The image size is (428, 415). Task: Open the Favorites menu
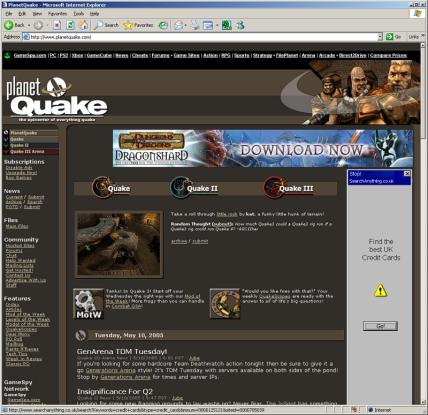coord(57,14)
